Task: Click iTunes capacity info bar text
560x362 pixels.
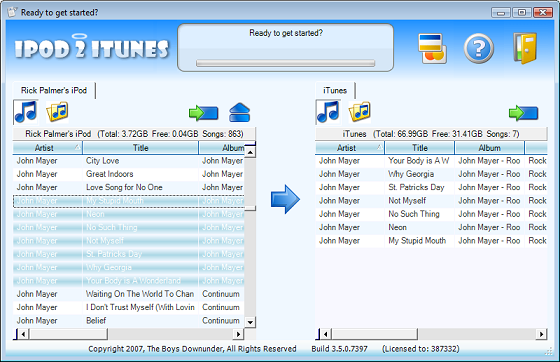Action: tap(431, 134)
